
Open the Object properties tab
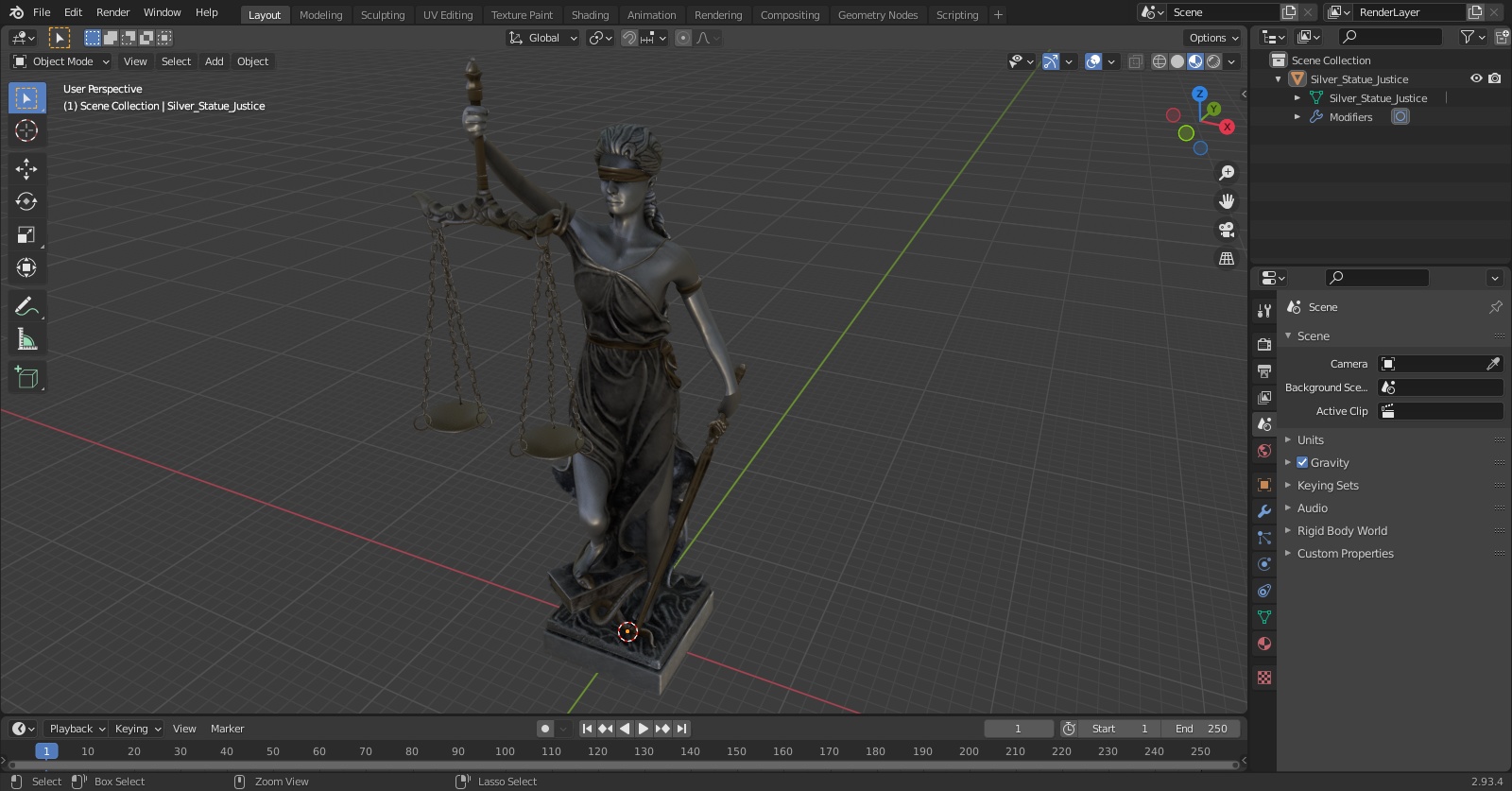pyautogui.click(x=1264, y=484)
